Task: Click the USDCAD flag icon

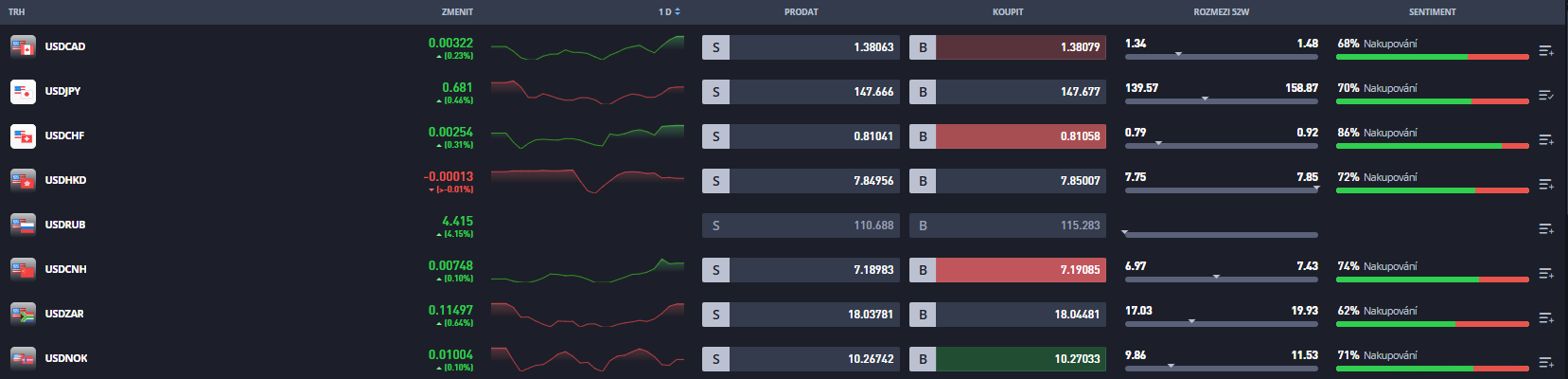Action: point(23,47)
